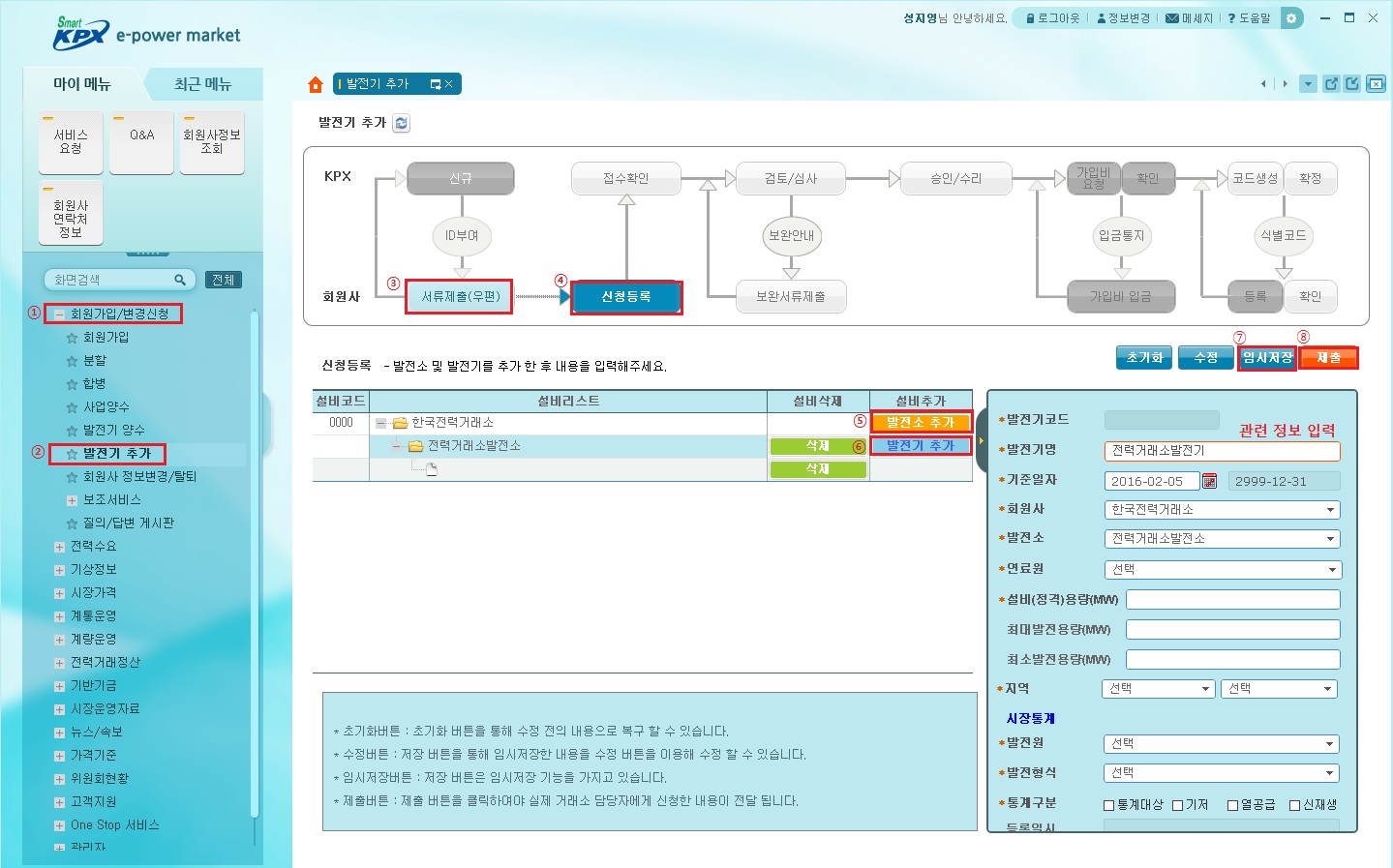This screenshot has width=1393, height=868.
Task: Tick the 신재생 checkbox
Action: pyautogui.click(x=1294, y=805)
